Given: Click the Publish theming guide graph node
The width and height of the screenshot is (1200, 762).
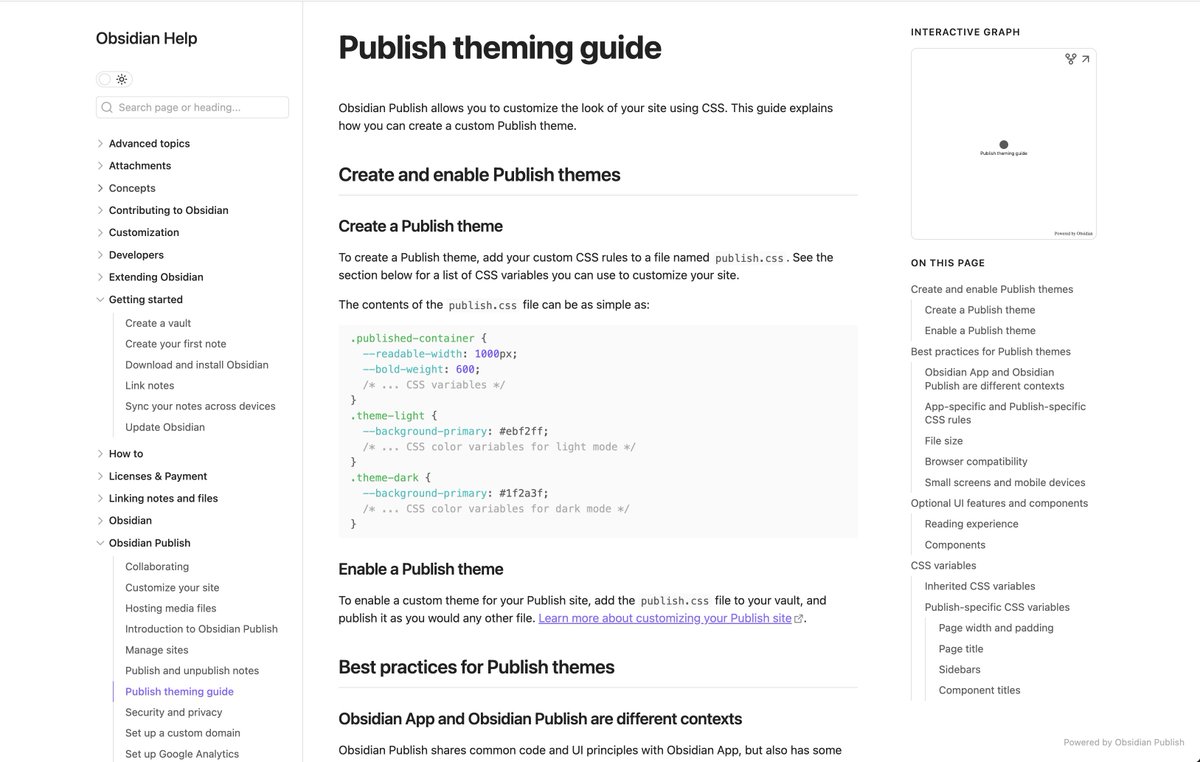Looking at the screenshot, I should (1004, 145).
